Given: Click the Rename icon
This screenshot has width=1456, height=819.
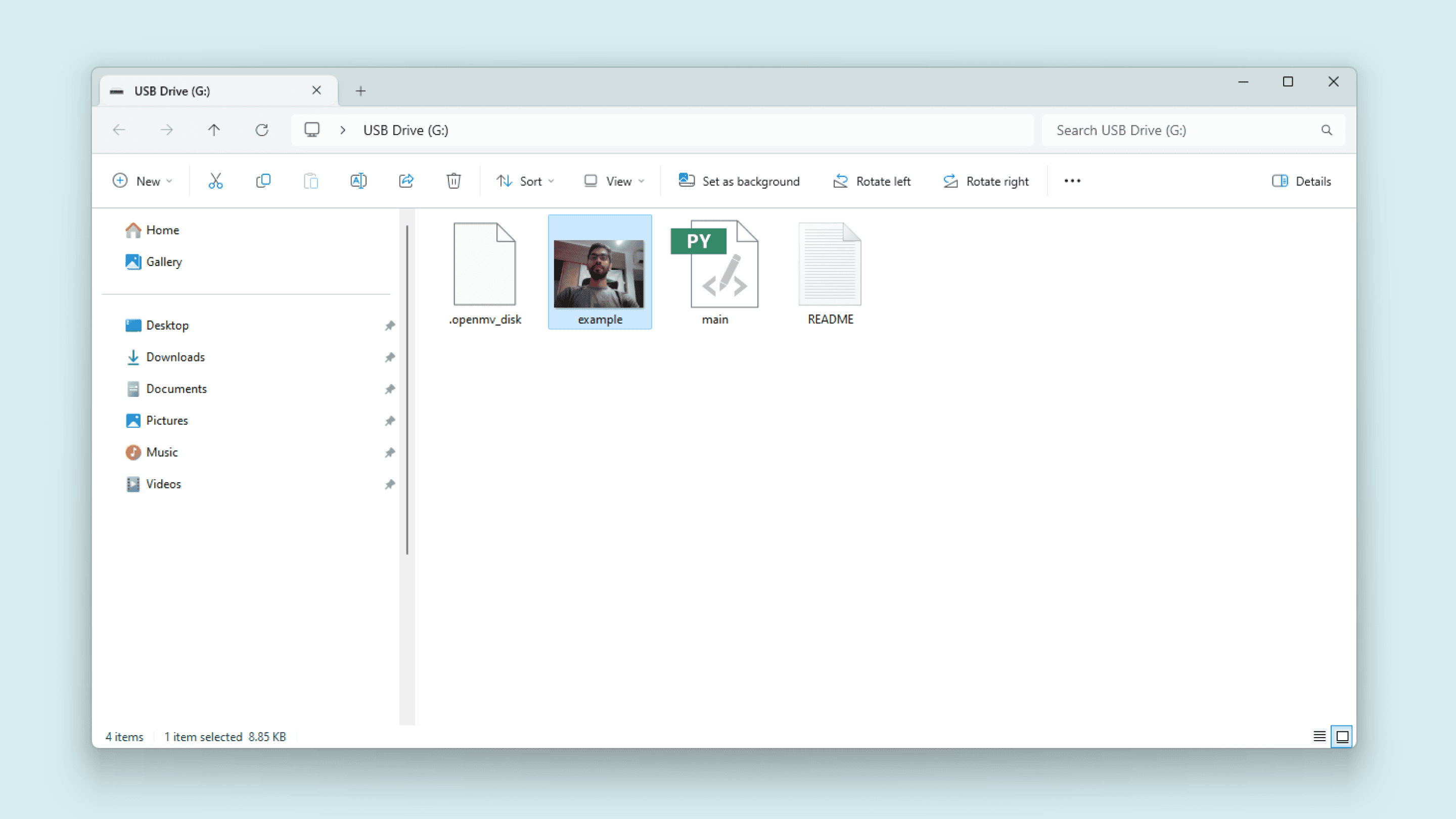Looking at the screenshot, I should pos(358,181).
